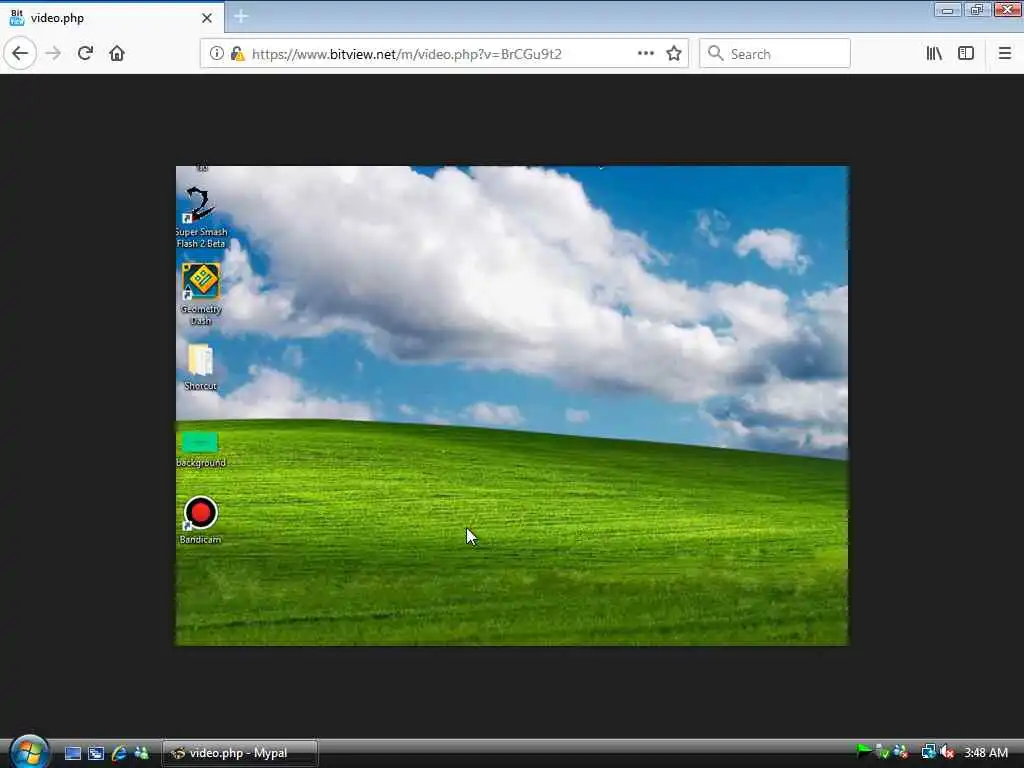Screen dimensions: 1024x768
Task: Click the green checkmark tray icon
Action: [882, 752]
